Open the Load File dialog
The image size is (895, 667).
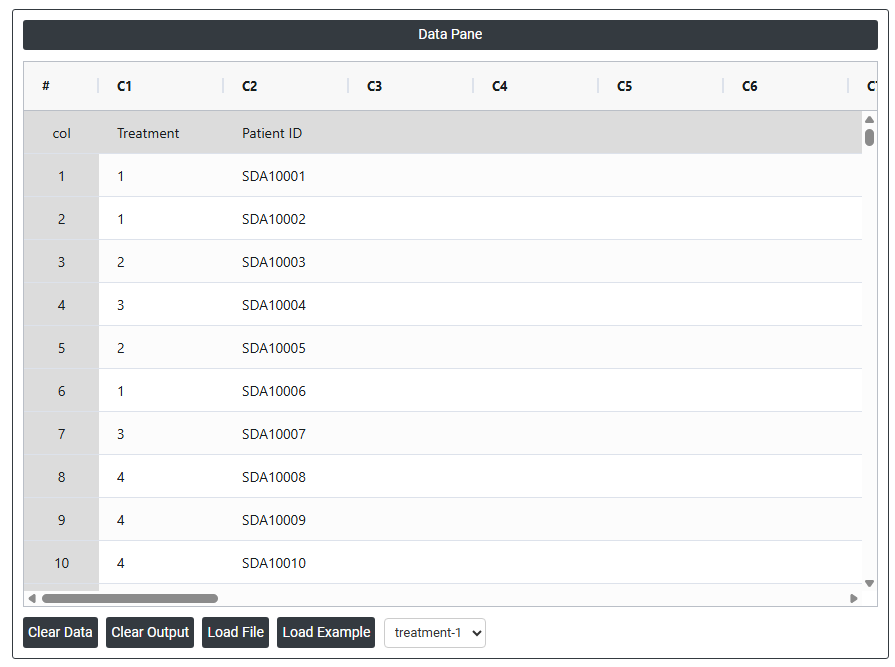pos(235,632)
